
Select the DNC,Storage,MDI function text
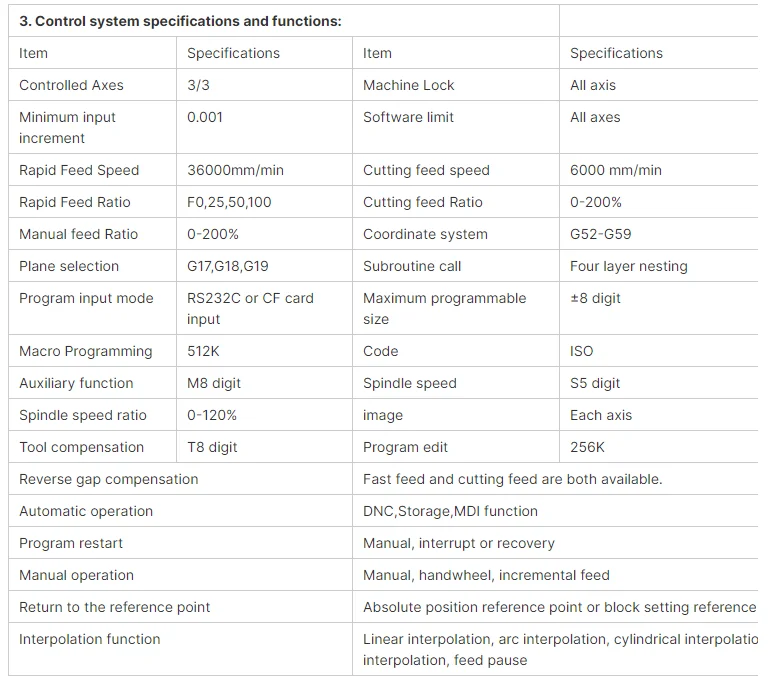pos(450,511)
